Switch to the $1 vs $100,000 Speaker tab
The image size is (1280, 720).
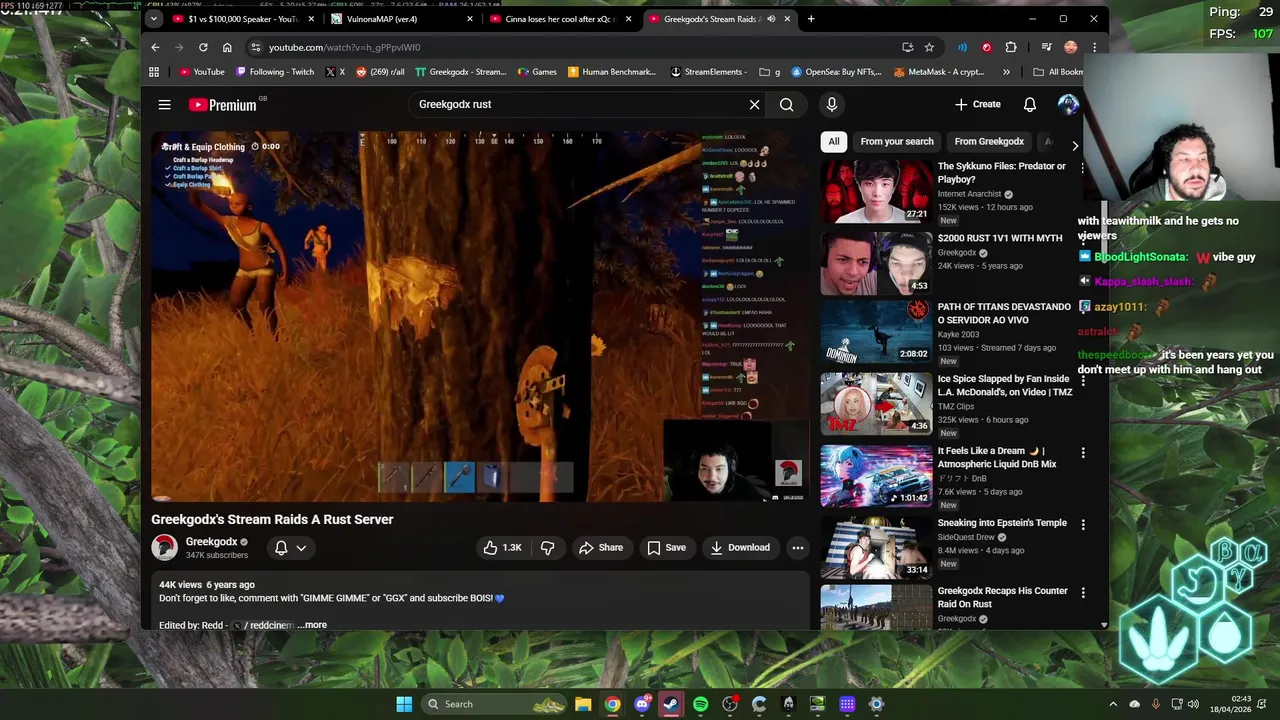pyautogui.click(x=244, y=19)
